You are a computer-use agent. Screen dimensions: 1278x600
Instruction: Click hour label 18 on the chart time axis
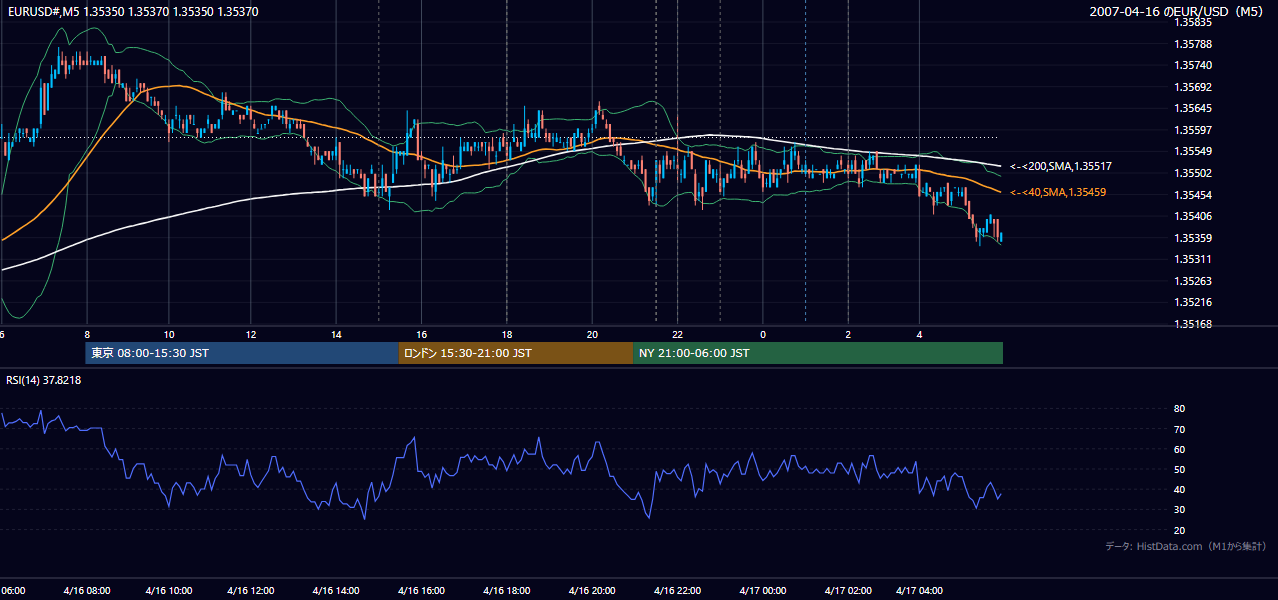coord(507,334)
